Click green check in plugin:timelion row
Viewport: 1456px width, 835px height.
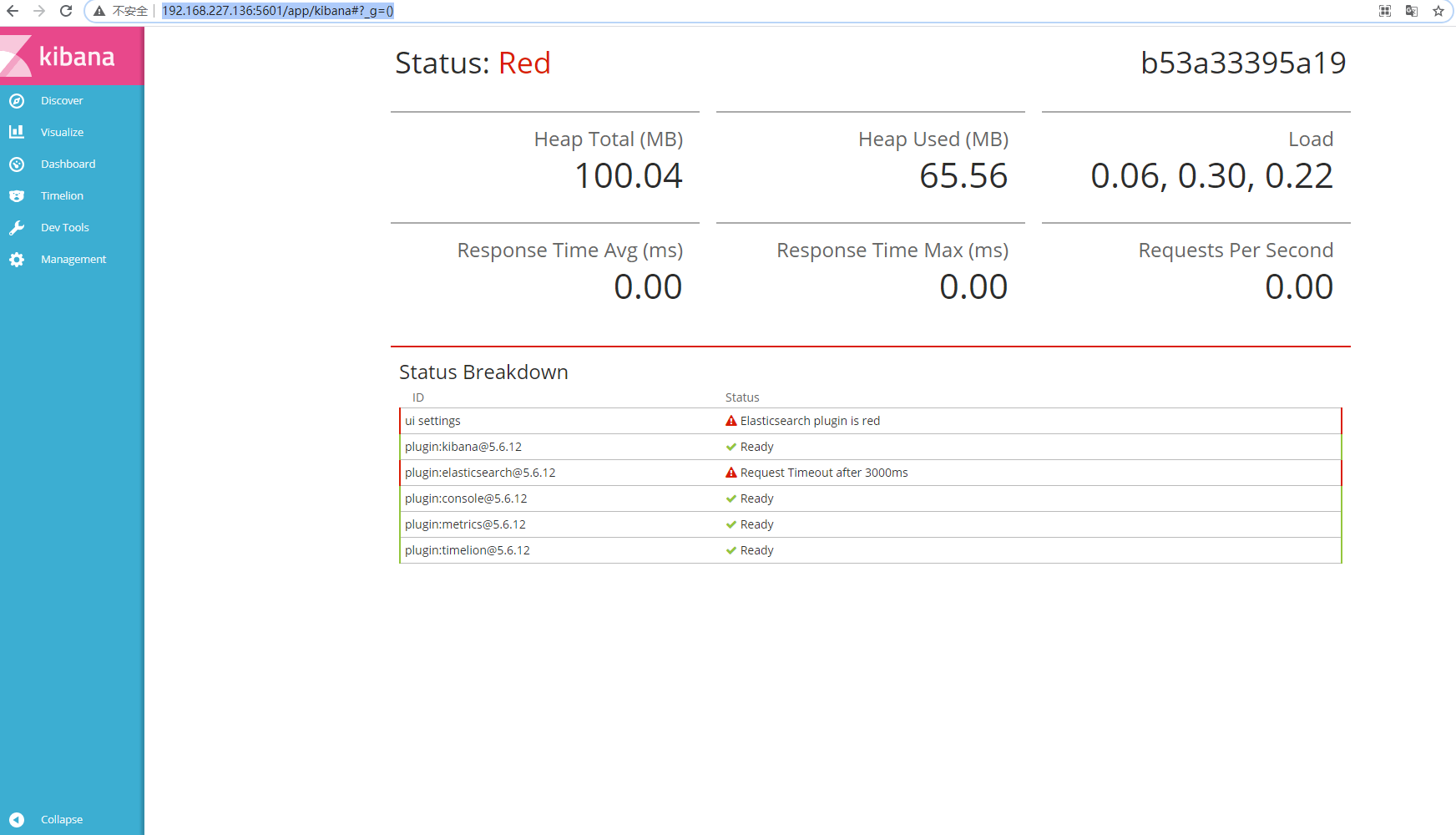click(731, 550)
